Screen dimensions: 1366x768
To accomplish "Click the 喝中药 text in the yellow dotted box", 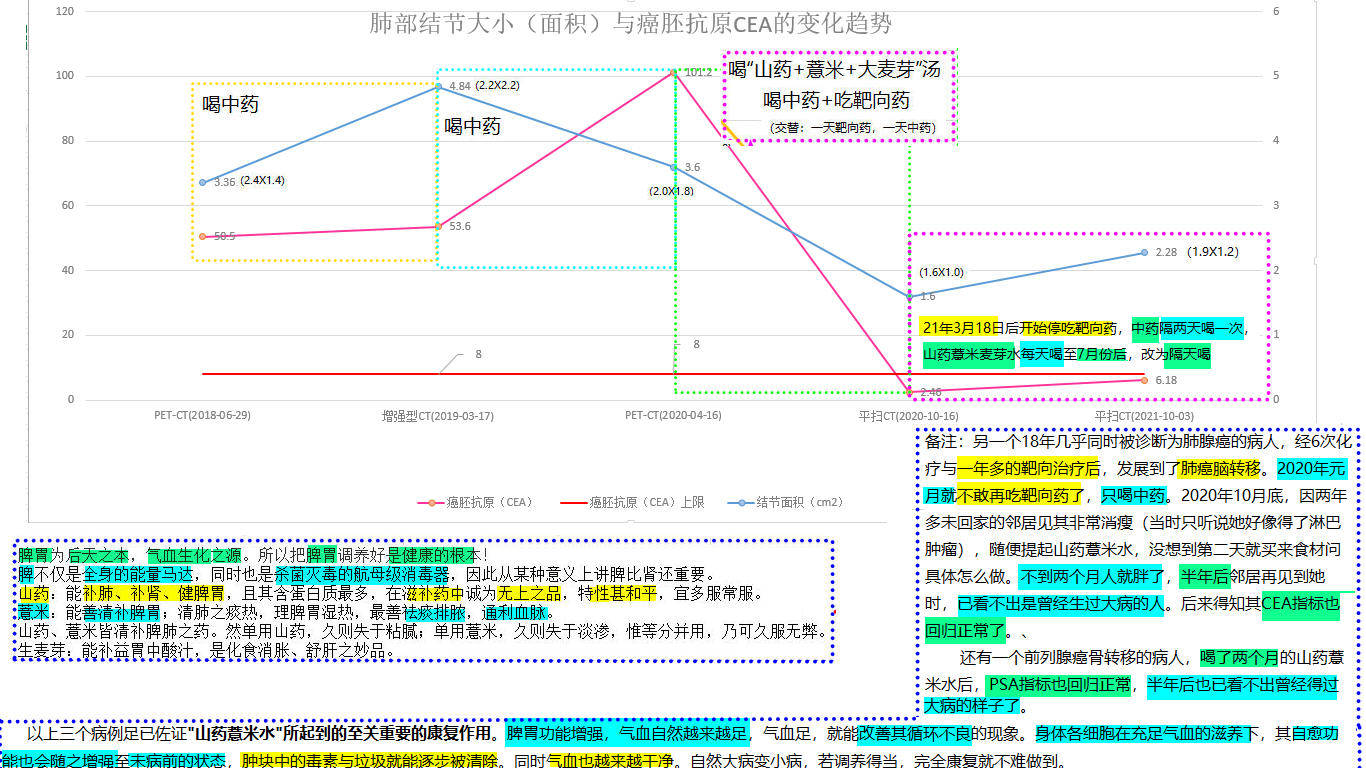I will coord(230,104).
